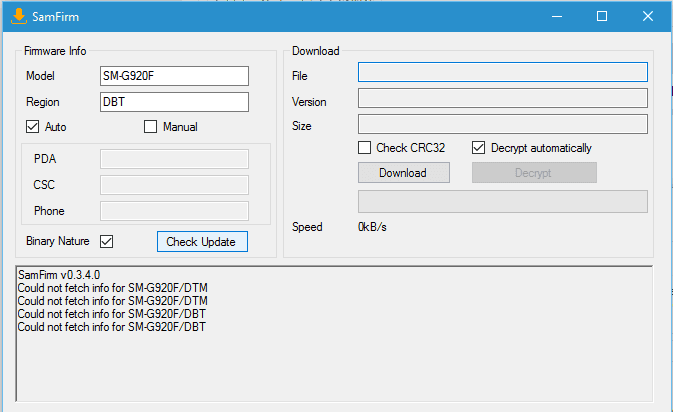
Task: Click the Model input field
Action: click(x=174, y=76)
